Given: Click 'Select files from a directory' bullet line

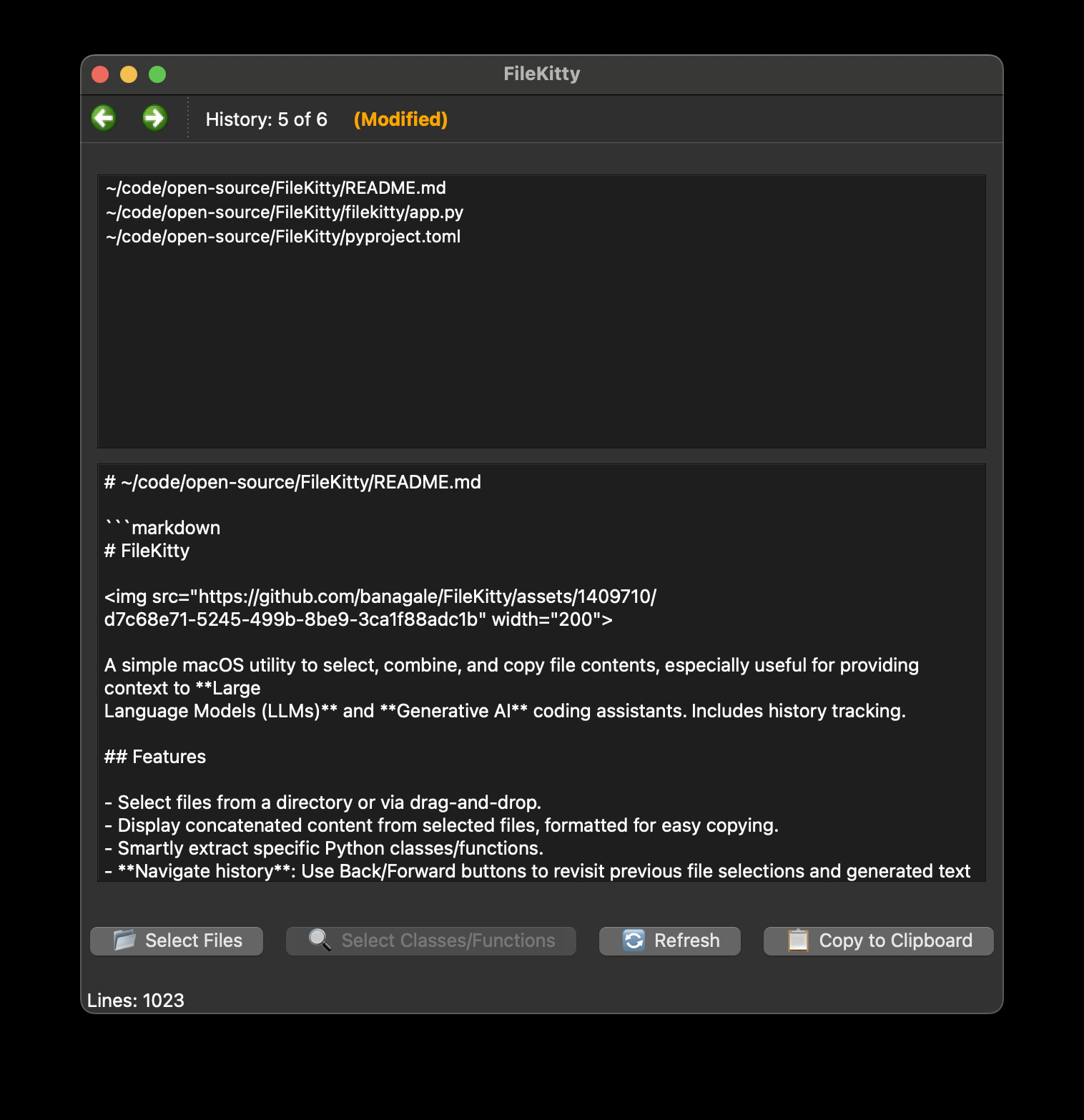Looking at the screenshot, I should click(323, 802).
